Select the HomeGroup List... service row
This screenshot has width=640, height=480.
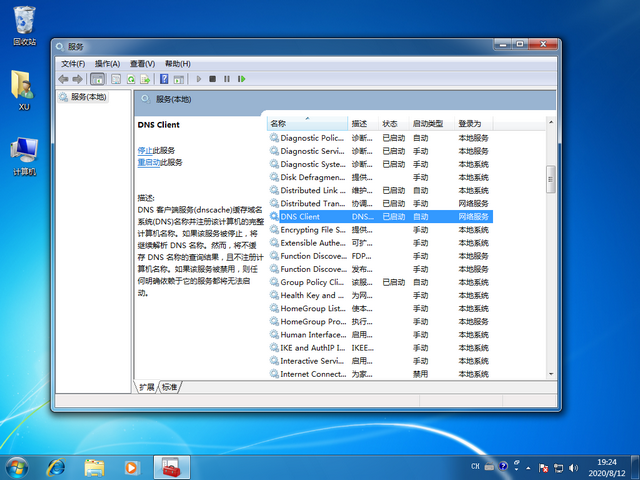coord(380,308)
